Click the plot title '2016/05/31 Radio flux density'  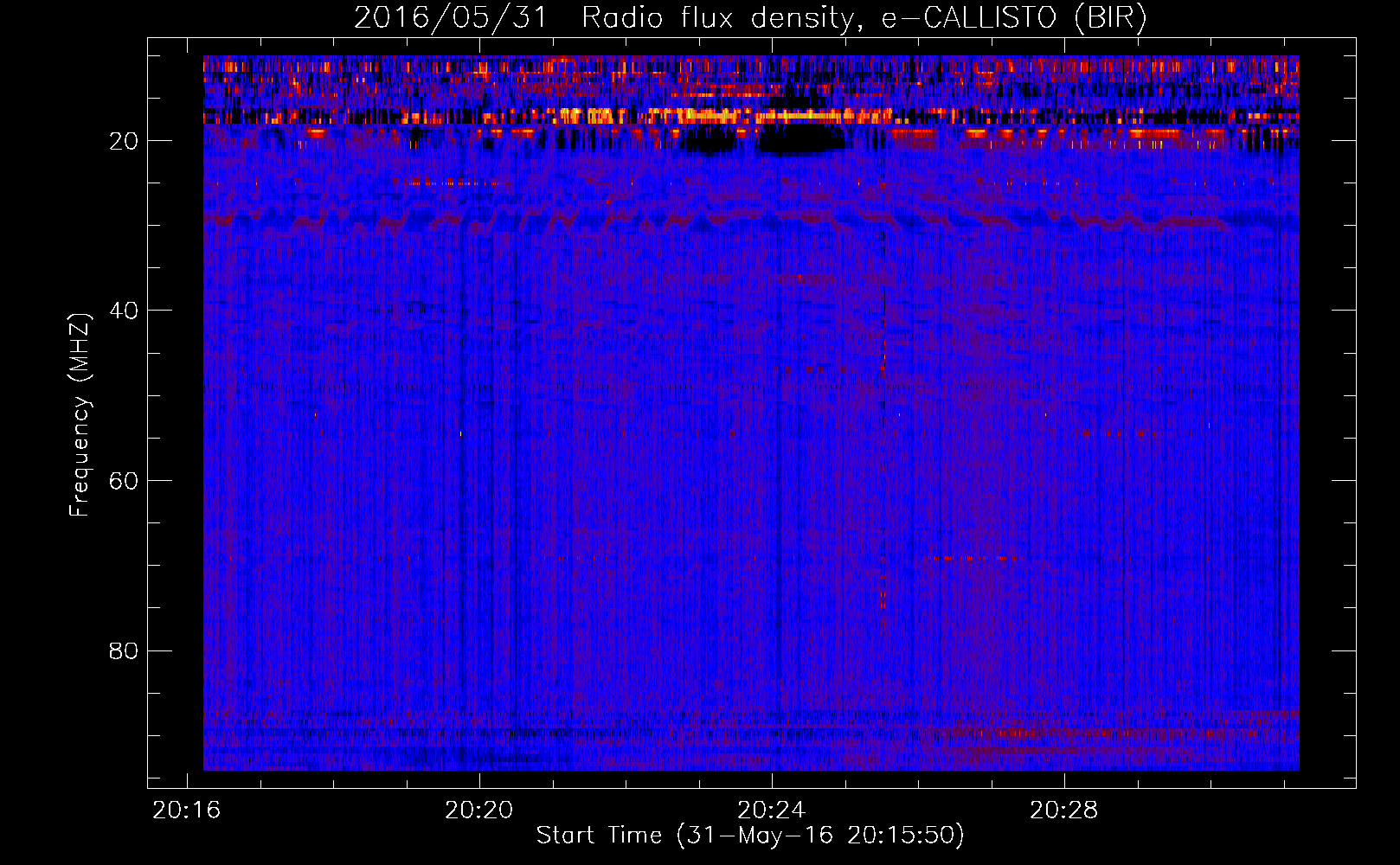[750, 17]
